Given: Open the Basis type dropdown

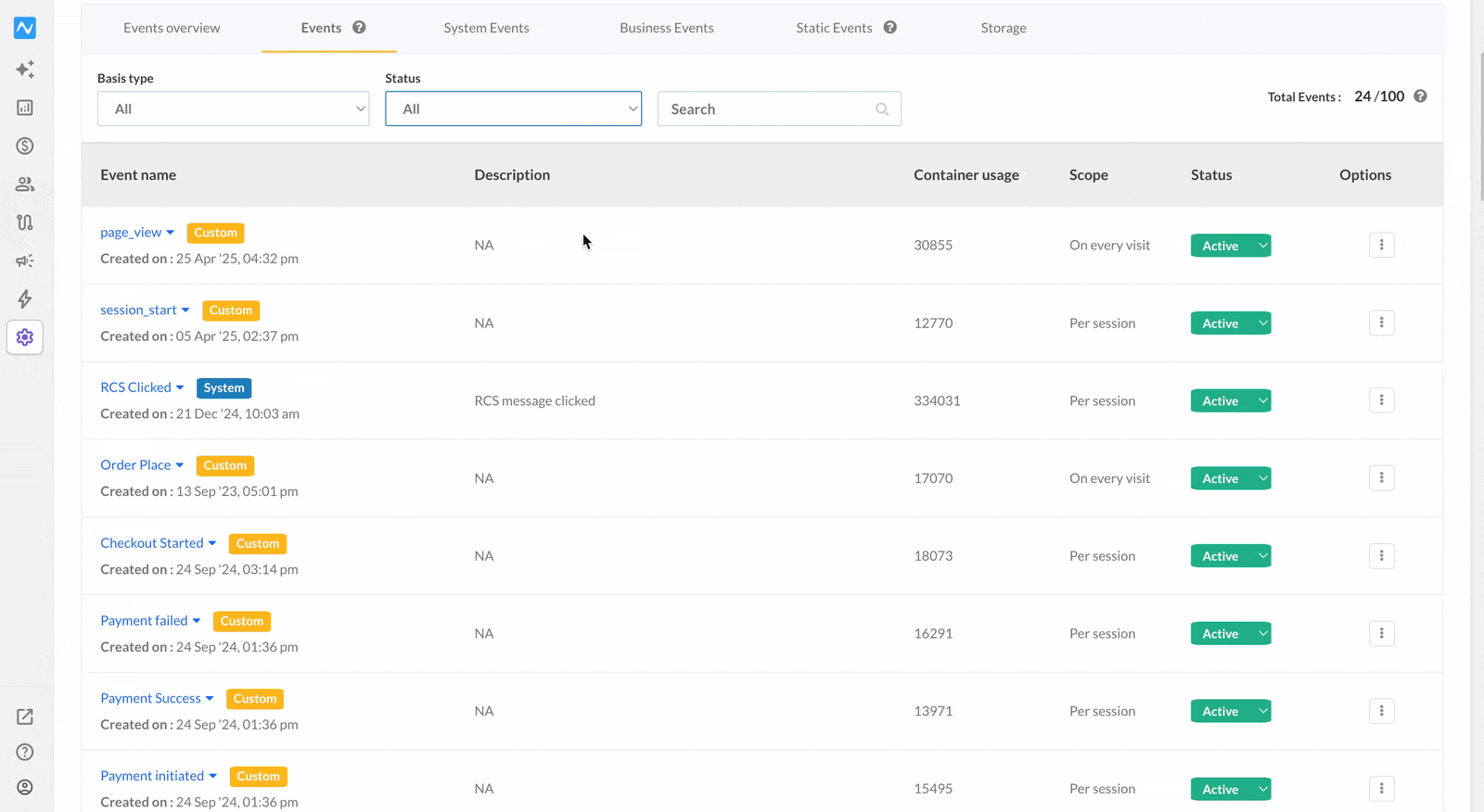Looking at the screenshot, I should pyautogui.click(x=234, y=108).
